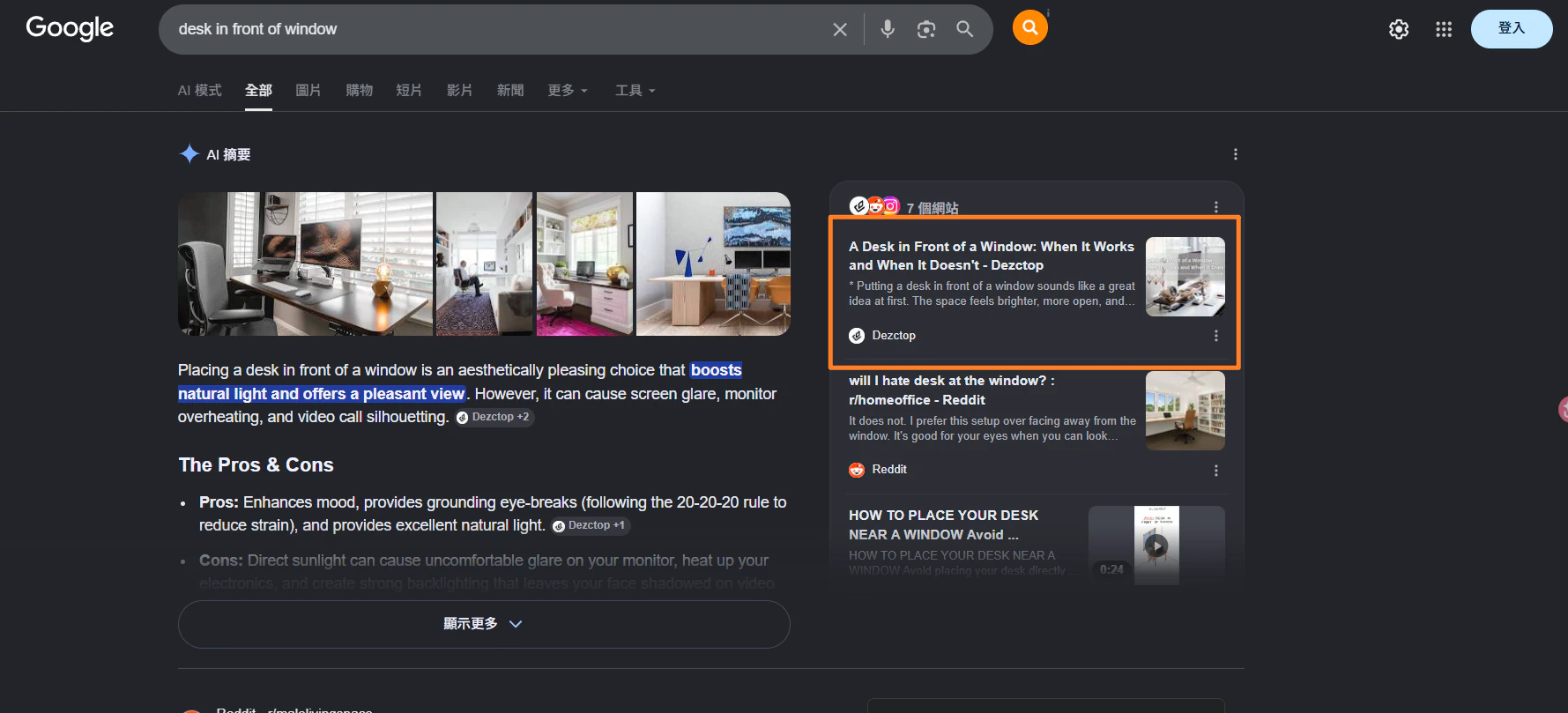Open HOW TO PLACE YOUR DESK NEAR A WINDOW video

(944, 524)
